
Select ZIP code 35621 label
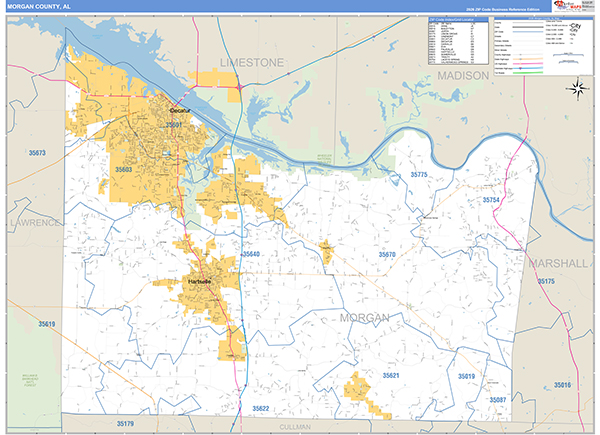click(391, 376)
